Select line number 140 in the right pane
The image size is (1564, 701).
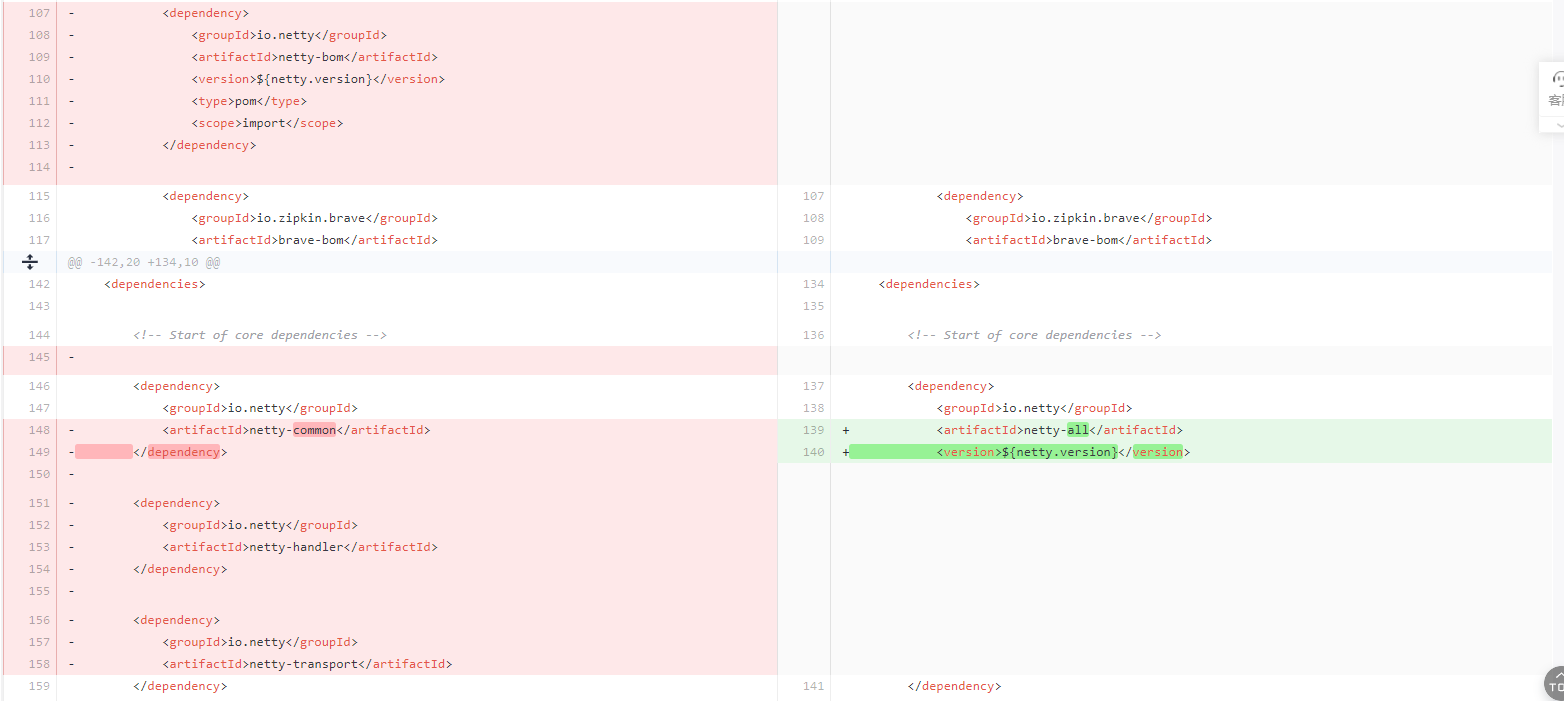813,451
